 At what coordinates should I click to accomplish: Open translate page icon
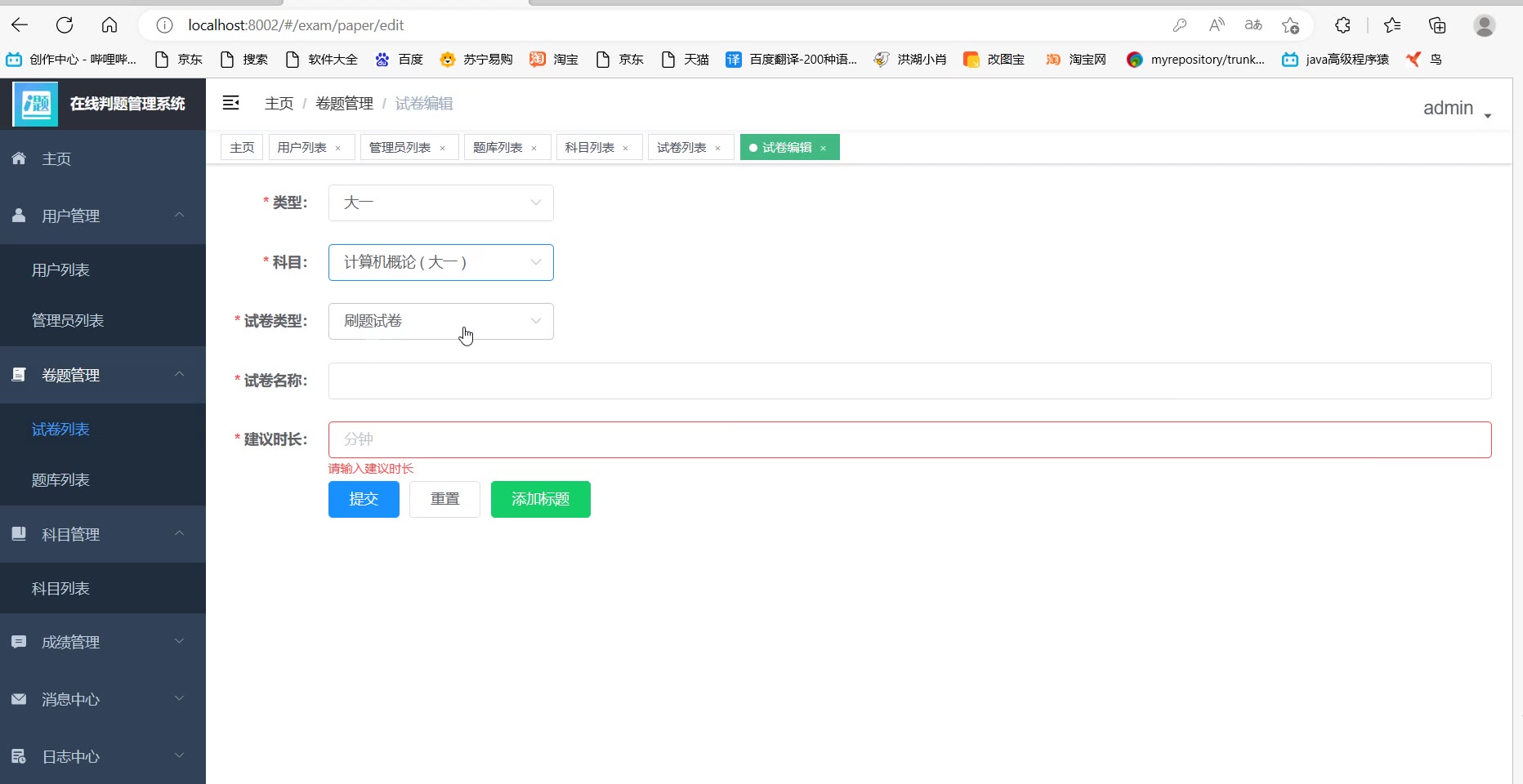(1253, 25)
